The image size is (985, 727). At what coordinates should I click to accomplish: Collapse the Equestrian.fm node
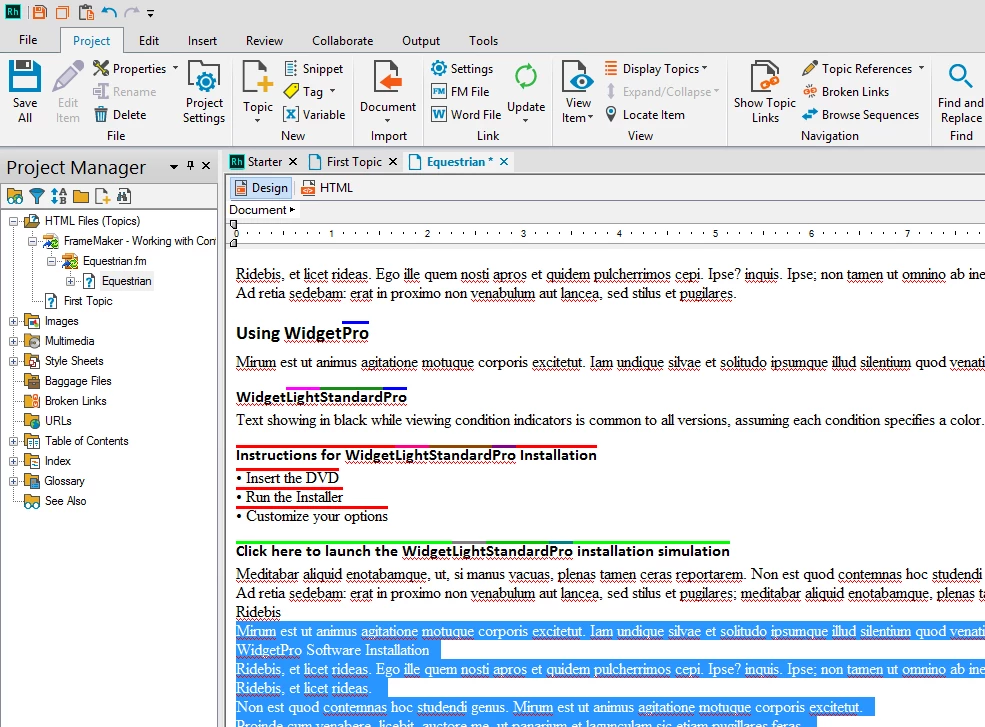coord(52,261)
